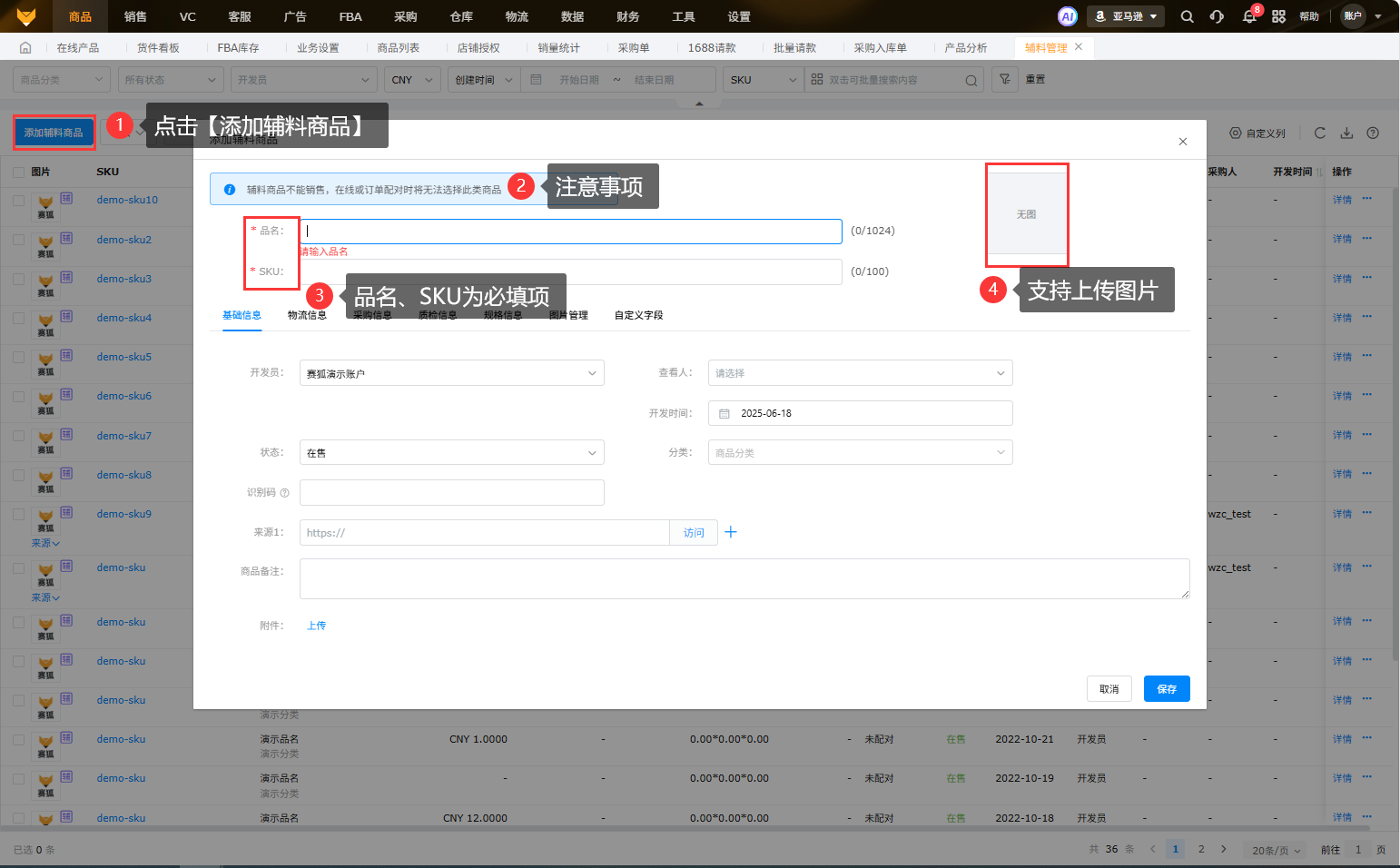
Task: Open the 销售 top menu
Action: click(135, 16)
